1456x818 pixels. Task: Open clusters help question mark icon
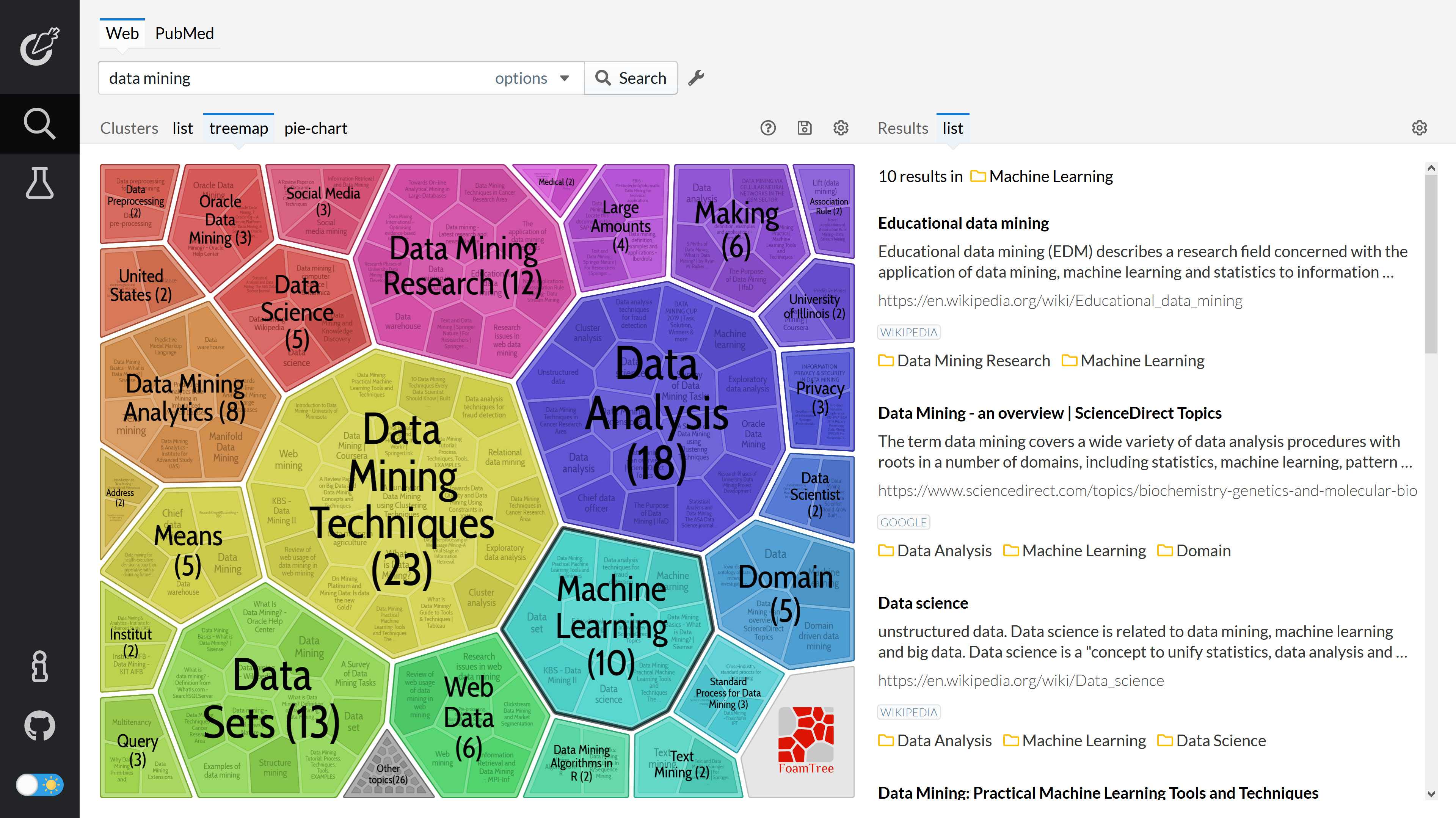tap(767, 128)
